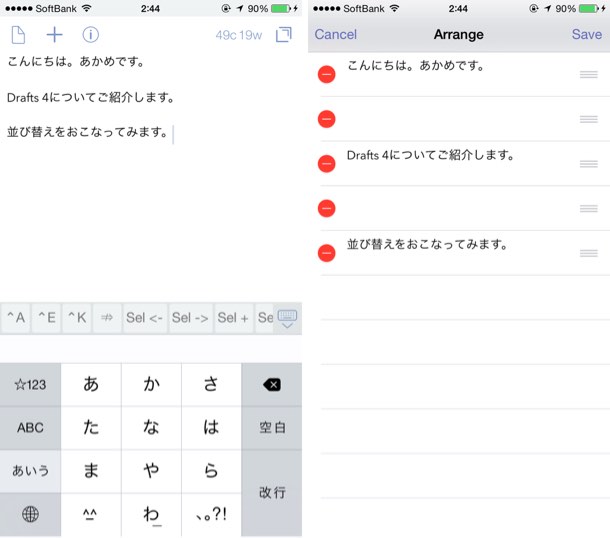Image resolution: width=610 pixels, height=538 pixels.
Task: Hide the keyboard with the keyboard icon
Action: [x=287, y=318]
